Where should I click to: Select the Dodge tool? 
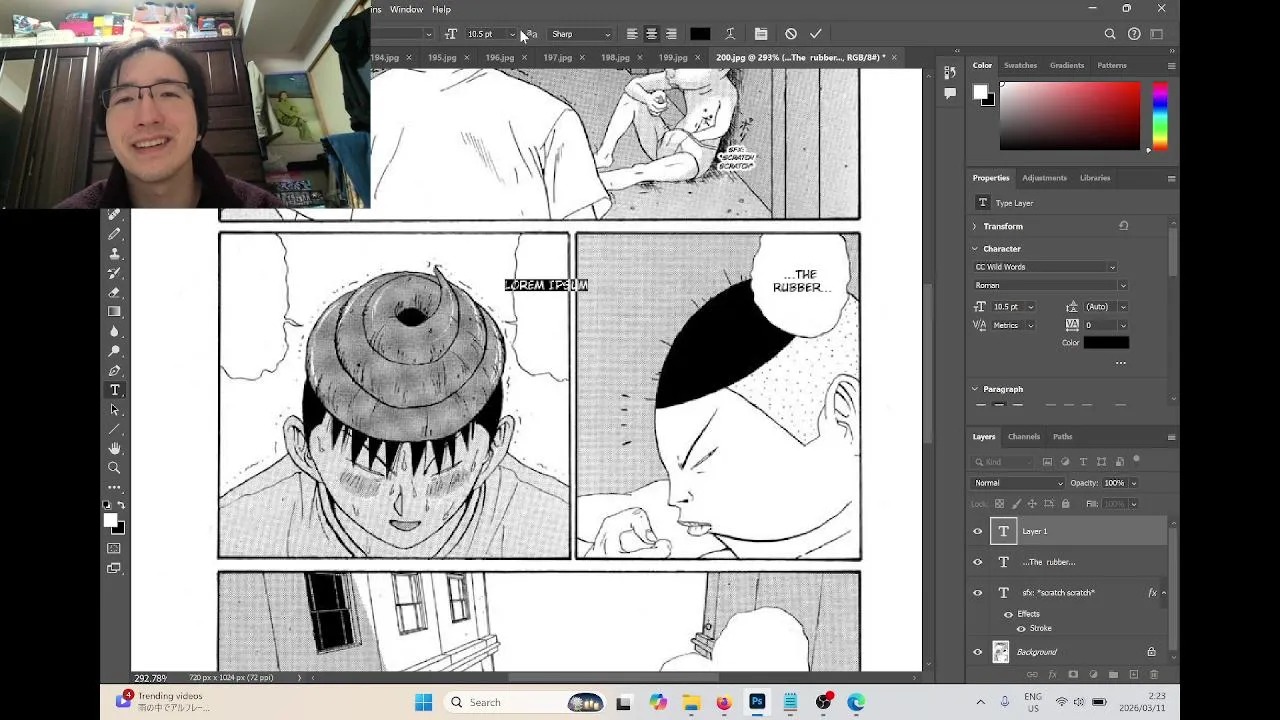[114, 351]
